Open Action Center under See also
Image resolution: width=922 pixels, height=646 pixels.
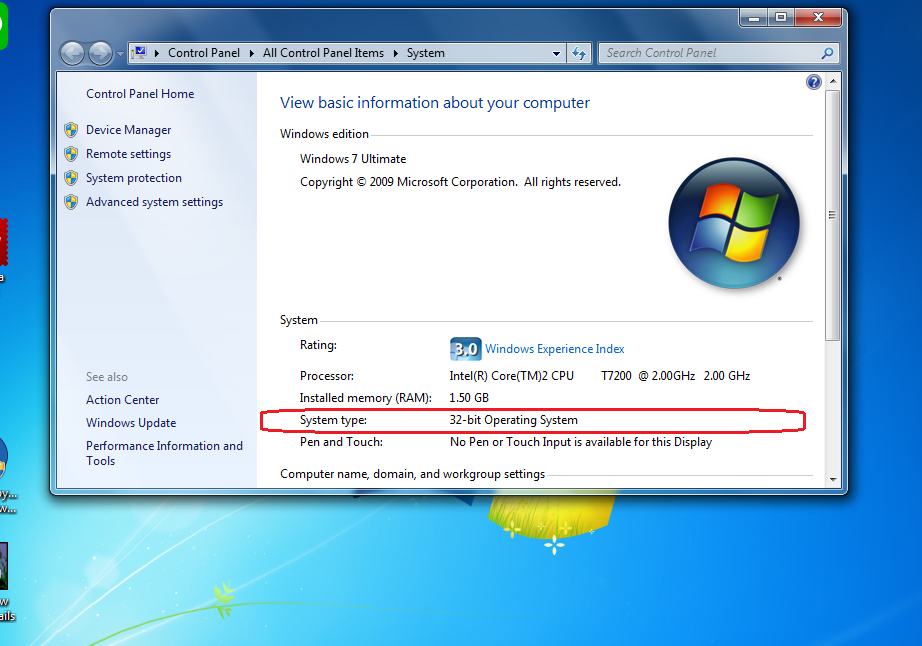pyautogui.click(x=122, y=400)
